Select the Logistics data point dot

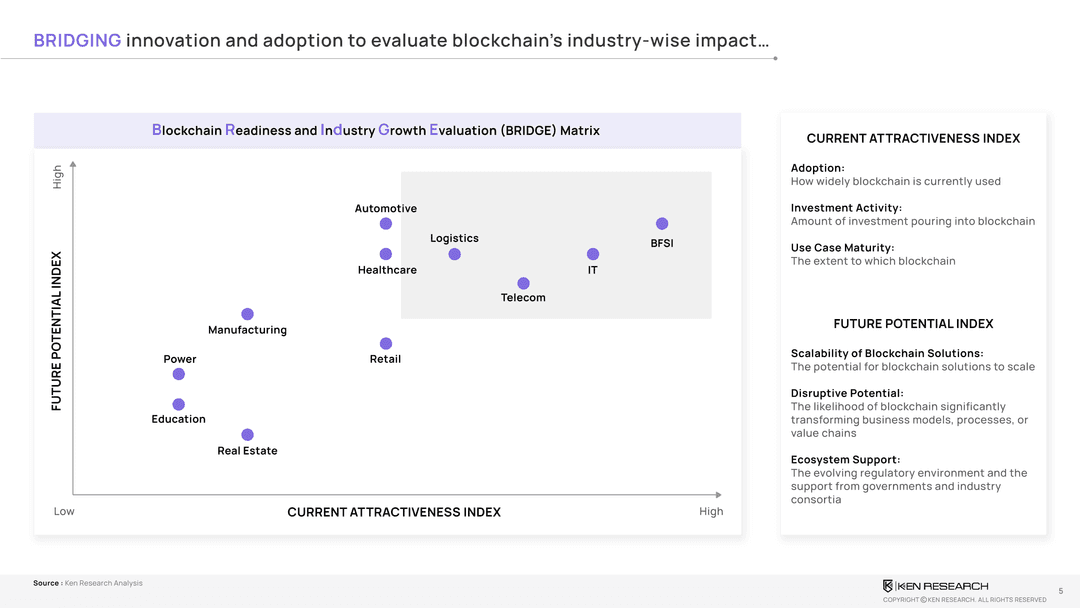[455, 254]
